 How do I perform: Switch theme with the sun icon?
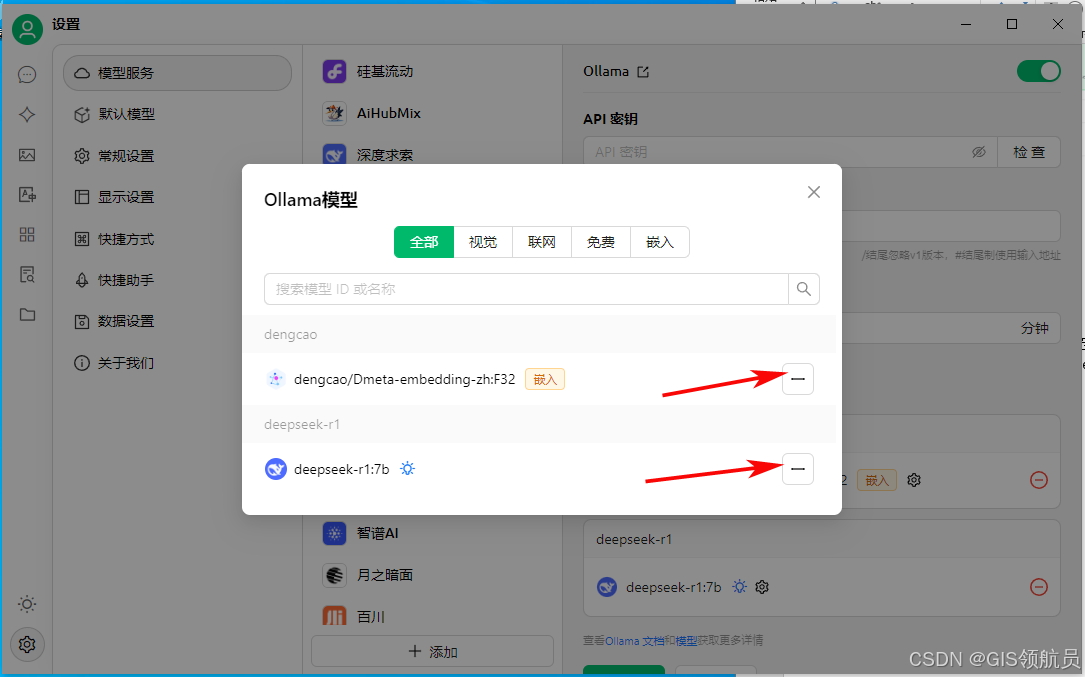point(27,604)
